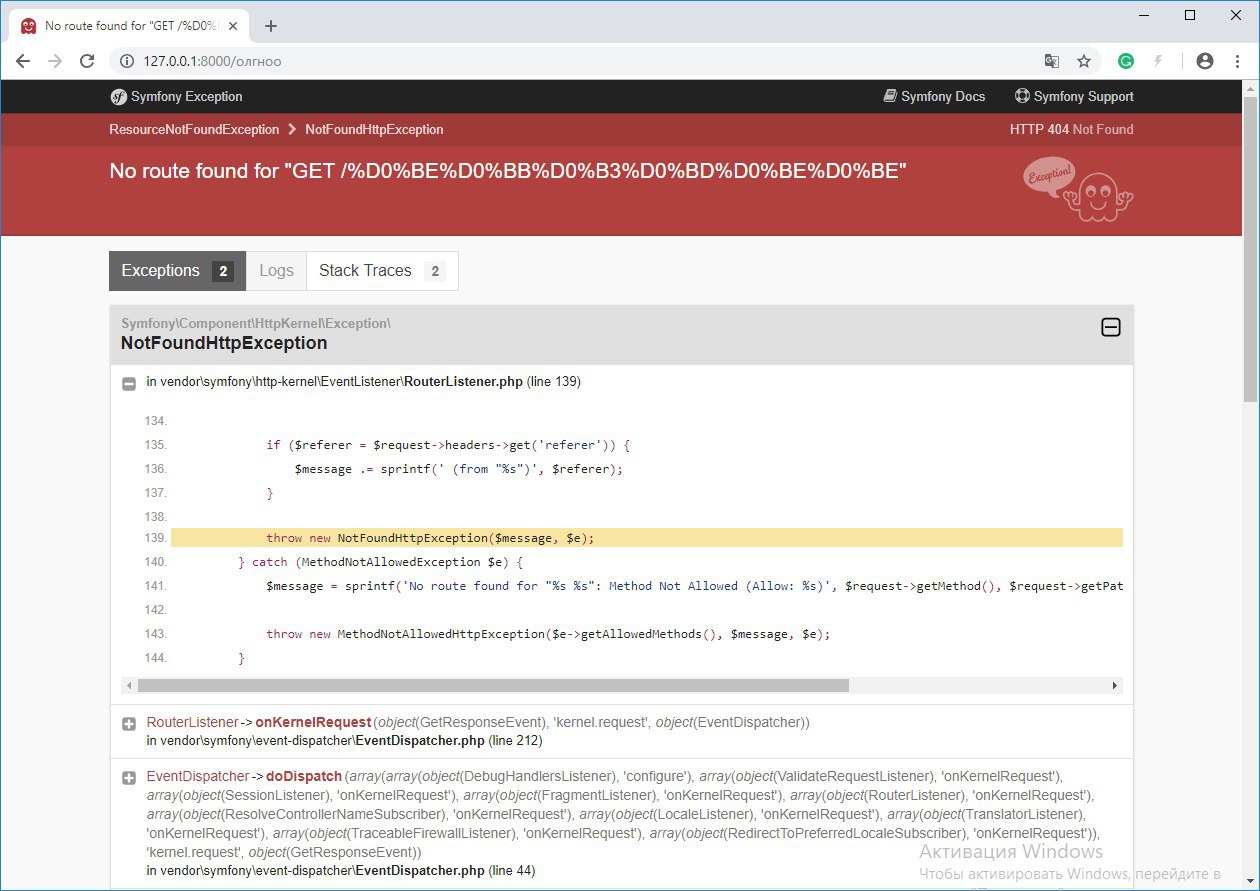The image size is (1260, 891).
Task: Open the site information icon in address bar
Action: coord(127,61)
